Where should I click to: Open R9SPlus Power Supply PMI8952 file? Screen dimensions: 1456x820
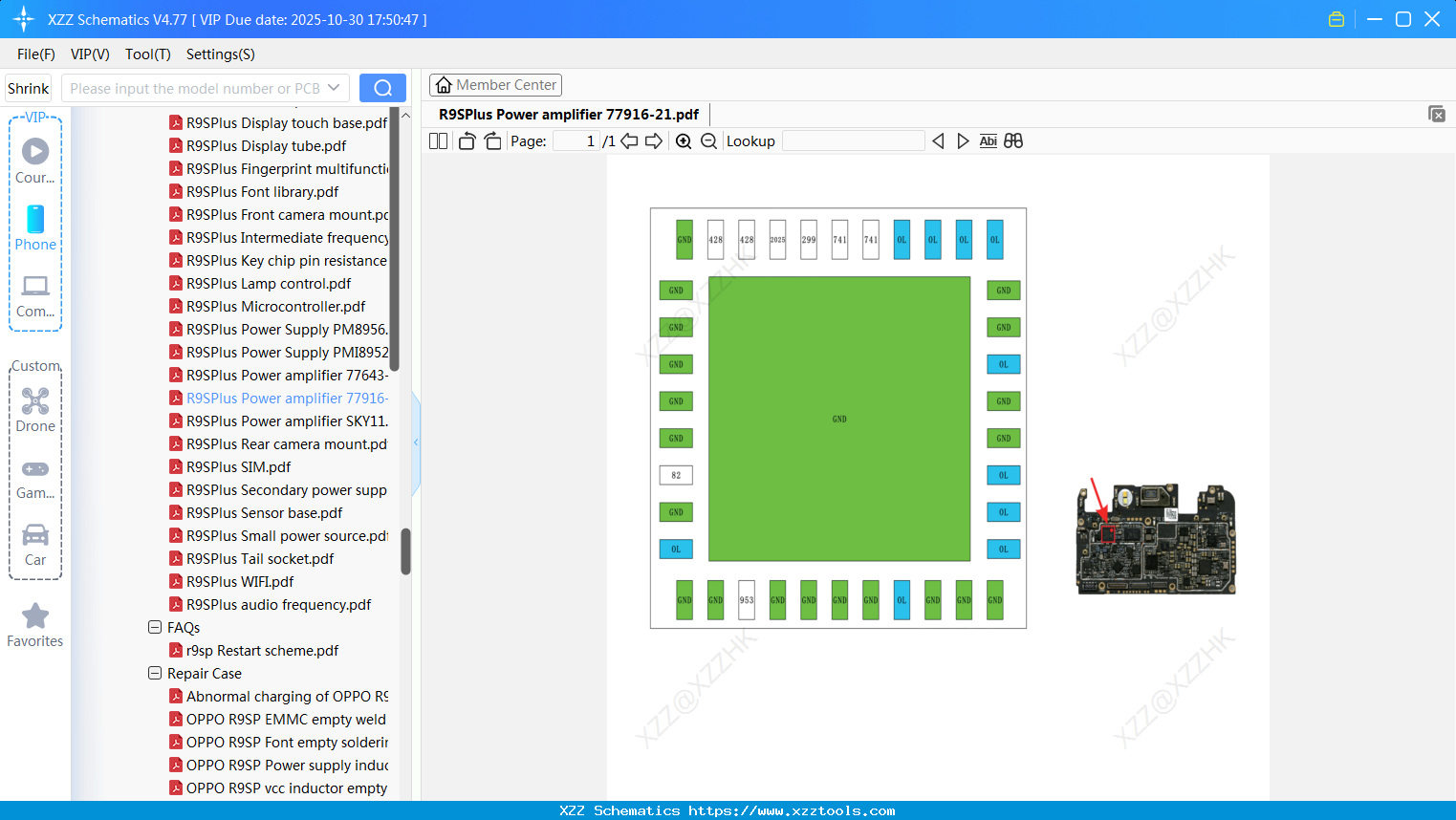[278, 353]
